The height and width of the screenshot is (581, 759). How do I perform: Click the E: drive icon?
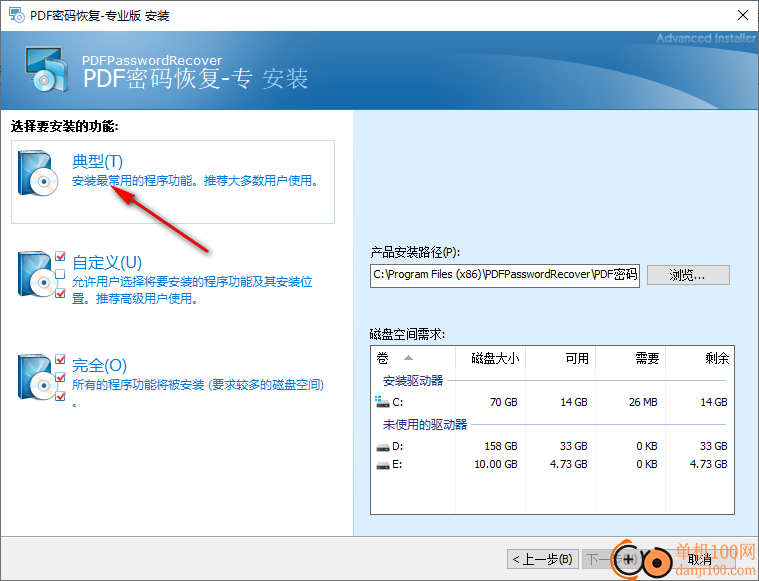pyautogui.click(x=383, y=465)
